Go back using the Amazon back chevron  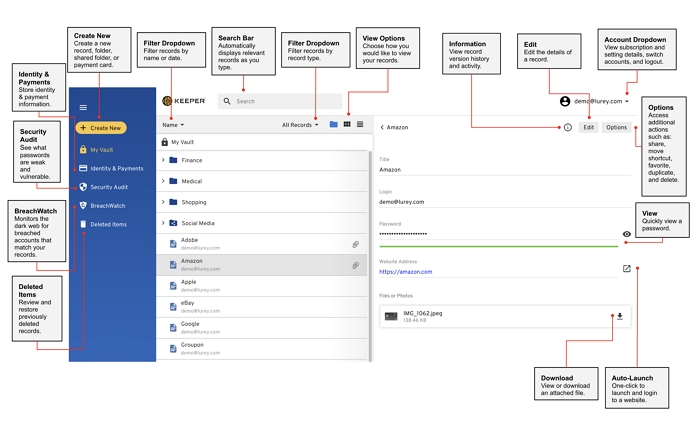click(x=382, y=128)
